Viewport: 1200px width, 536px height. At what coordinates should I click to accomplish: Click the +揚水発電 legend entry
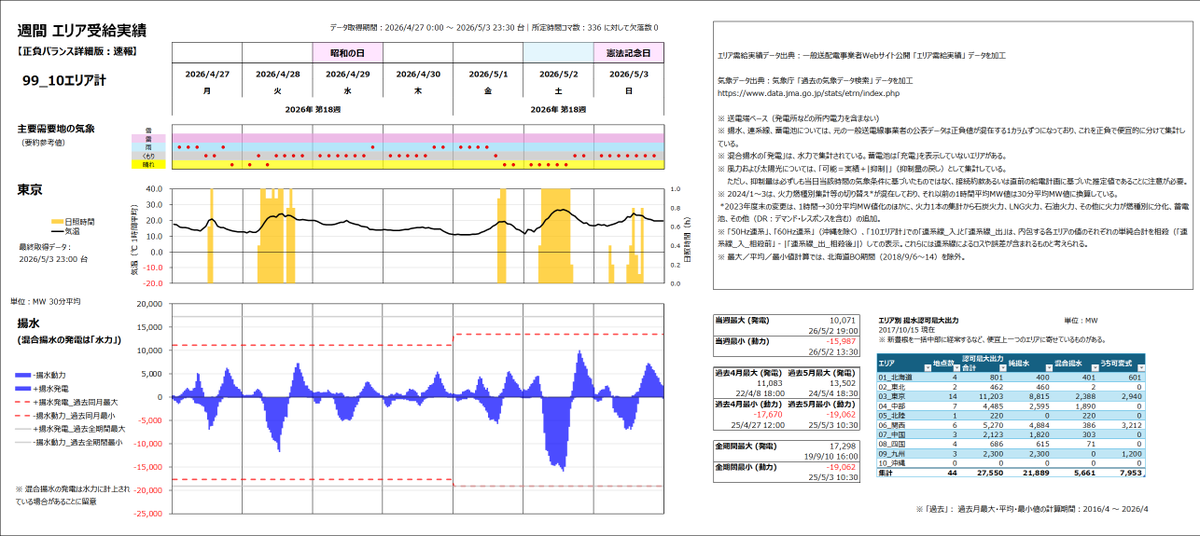[x=42, y=389]
